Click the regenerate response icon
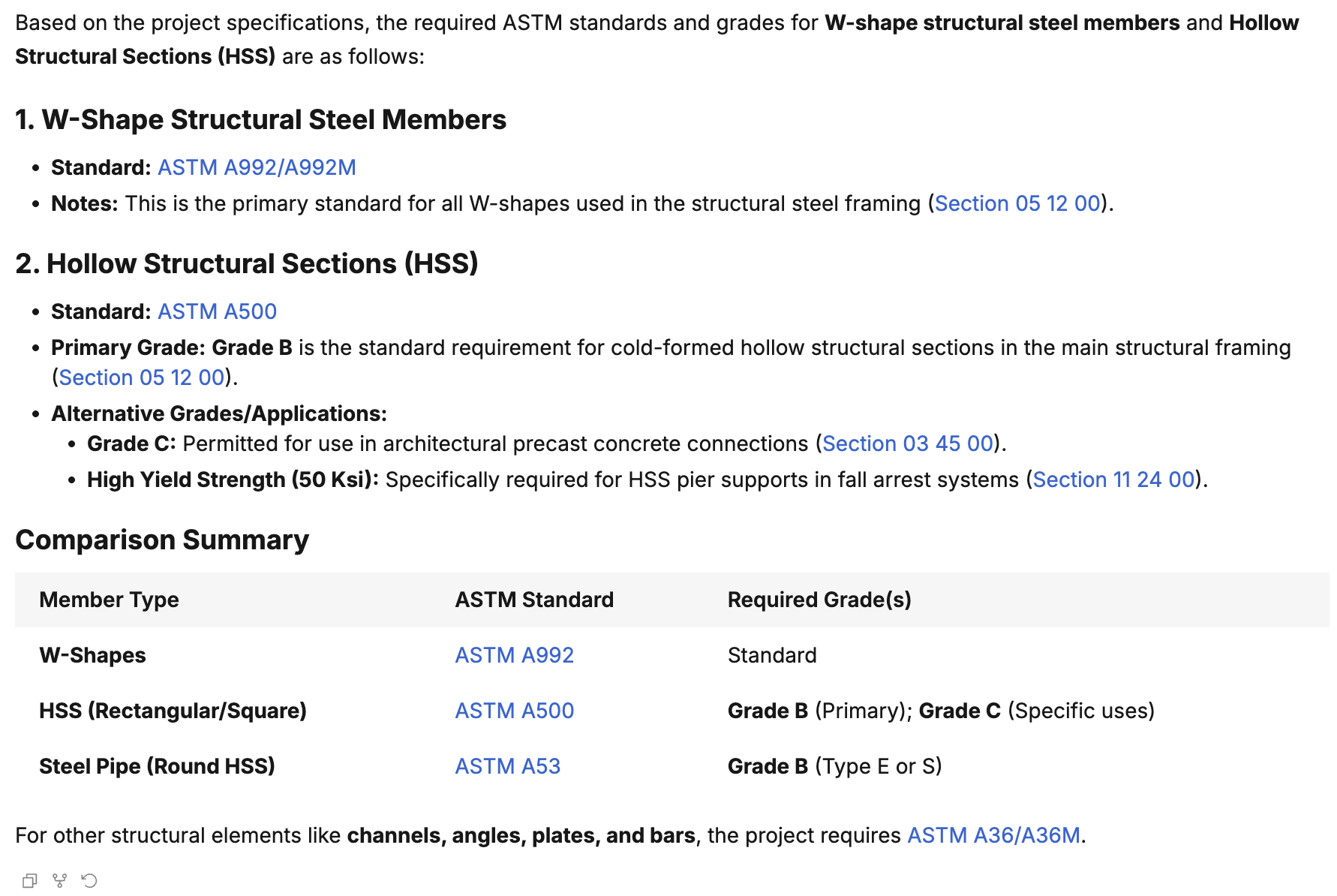The height and width of the screenshot is (896, 1337). [x=89, y=880]
